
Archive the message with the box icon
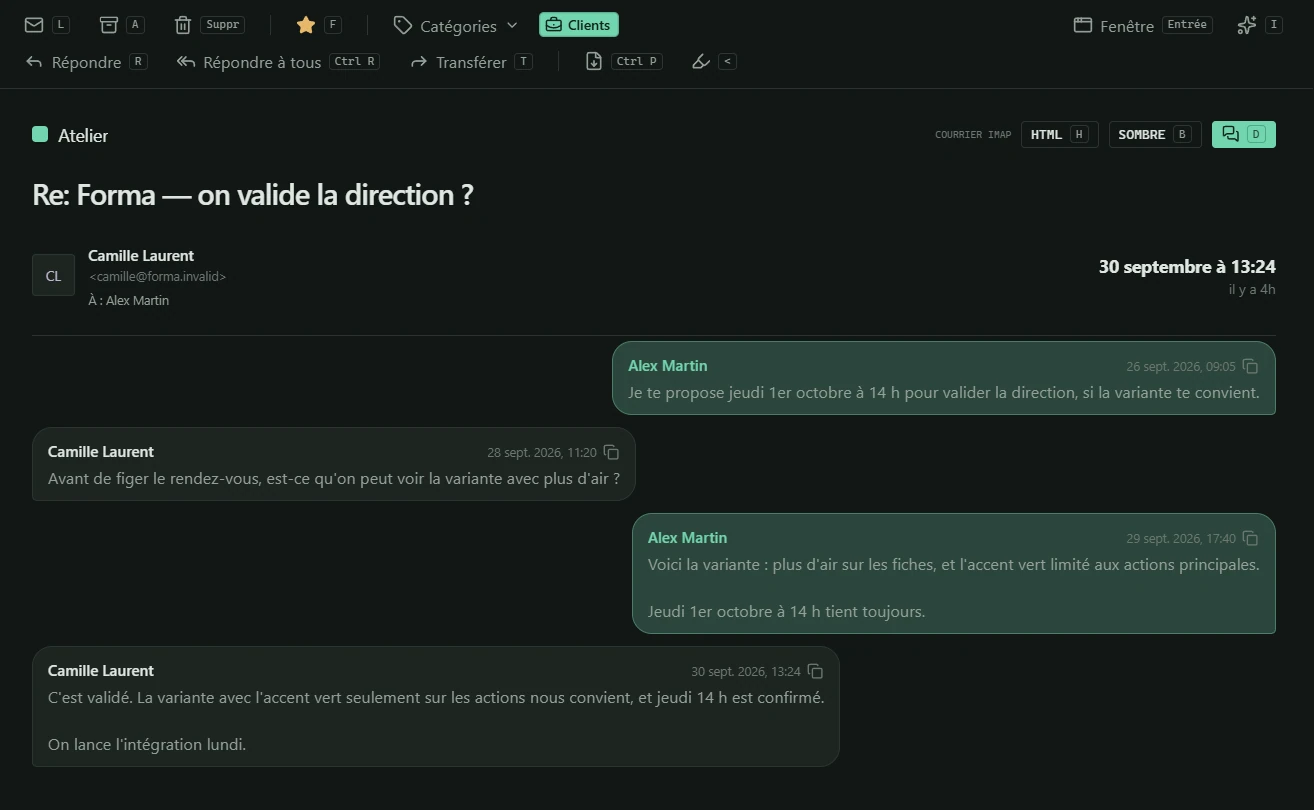coord(109,25)
